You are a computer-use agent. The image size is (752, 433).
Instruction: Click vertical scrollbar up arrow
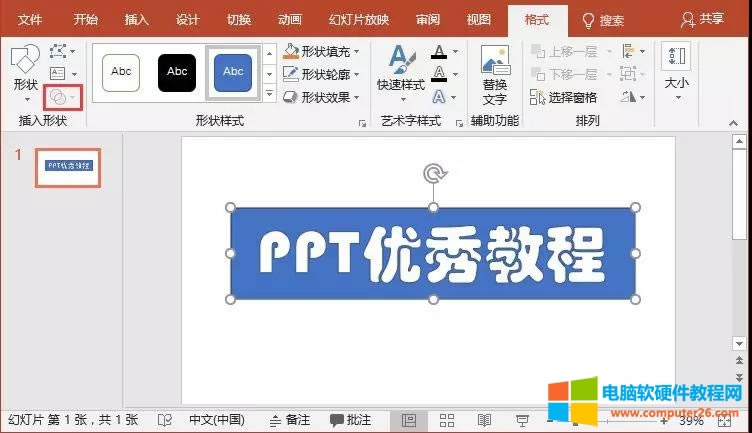[739, 142]
